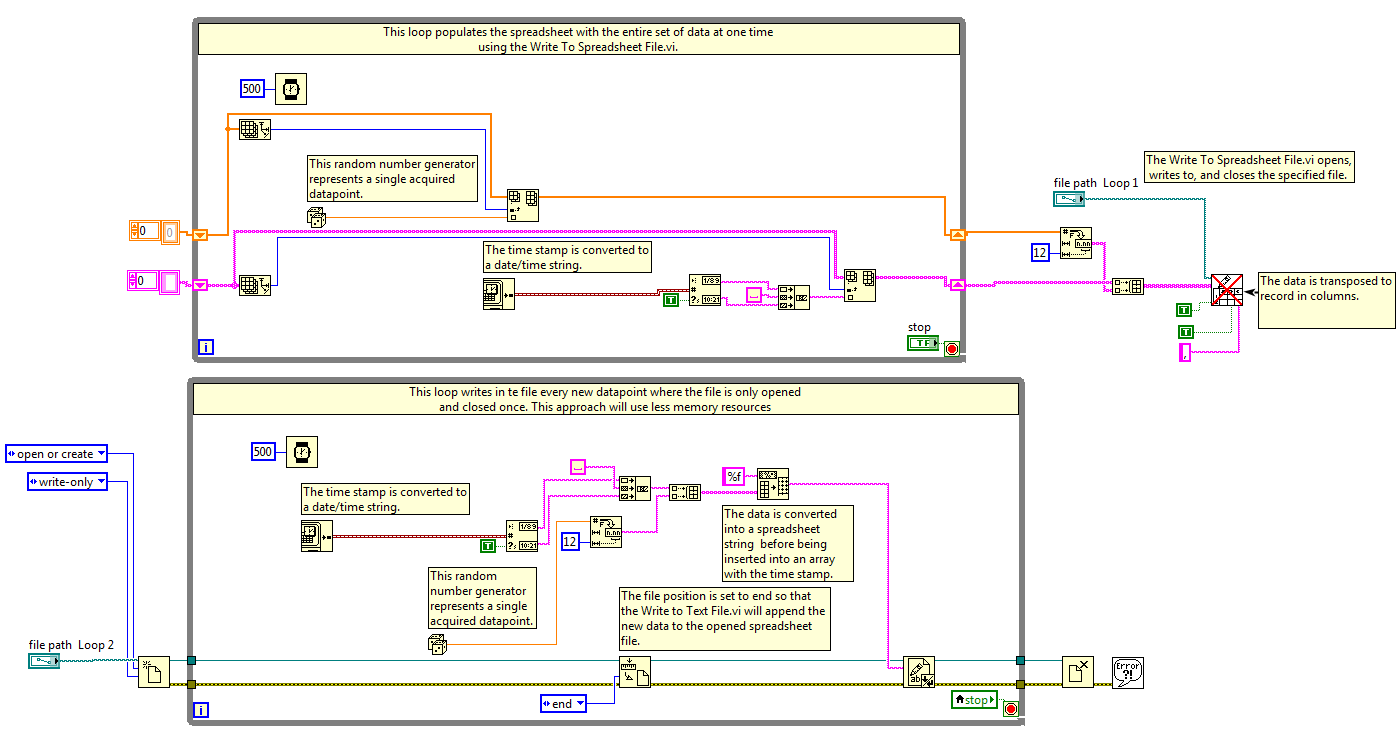Viewport: 1400px width, 736px height.
Task: Select the Insert Into Array node on the pink wire
Action: click(x=860, y=285)
